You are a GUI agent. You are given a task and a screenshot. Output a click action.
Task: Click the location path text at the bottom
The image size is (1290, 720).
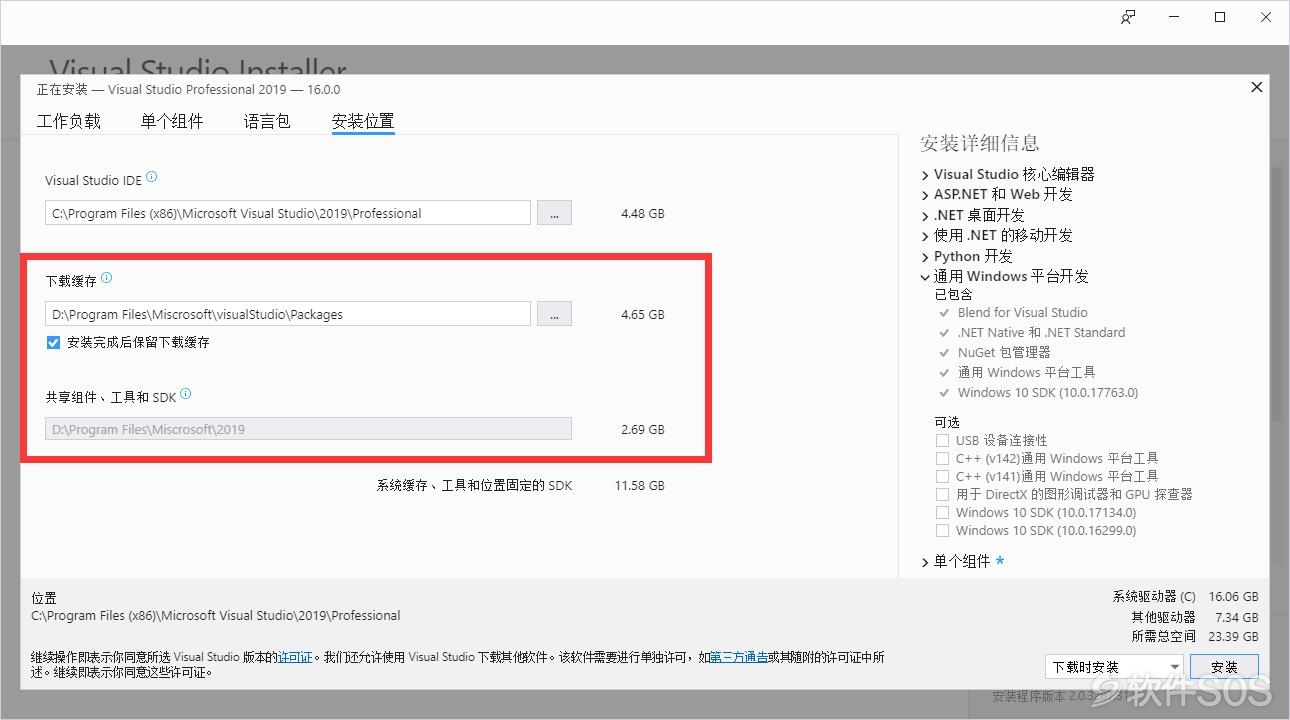pyautogui.click(x=216, y=616)
